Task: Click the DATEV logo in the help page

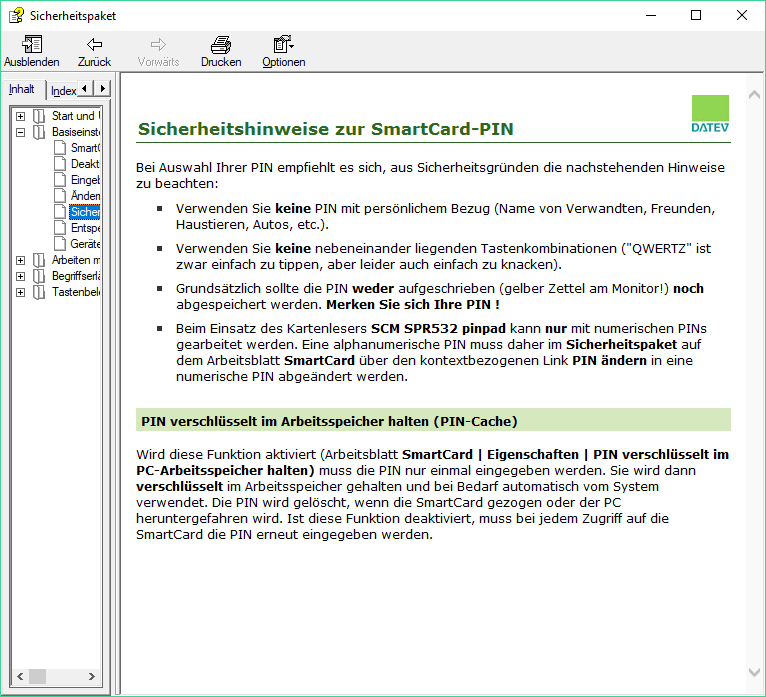Action: [710, 114]
